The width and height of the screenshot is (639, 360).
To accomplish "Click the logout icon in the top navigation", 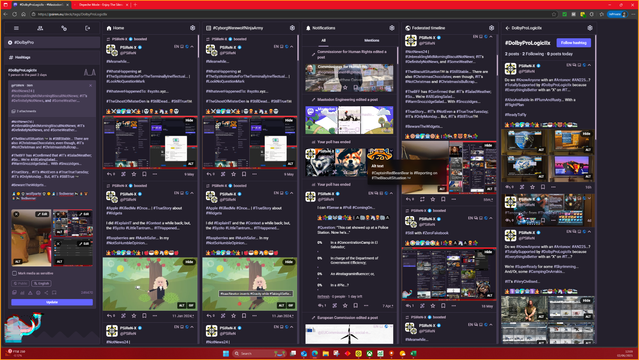I will (x=88, y=28).
